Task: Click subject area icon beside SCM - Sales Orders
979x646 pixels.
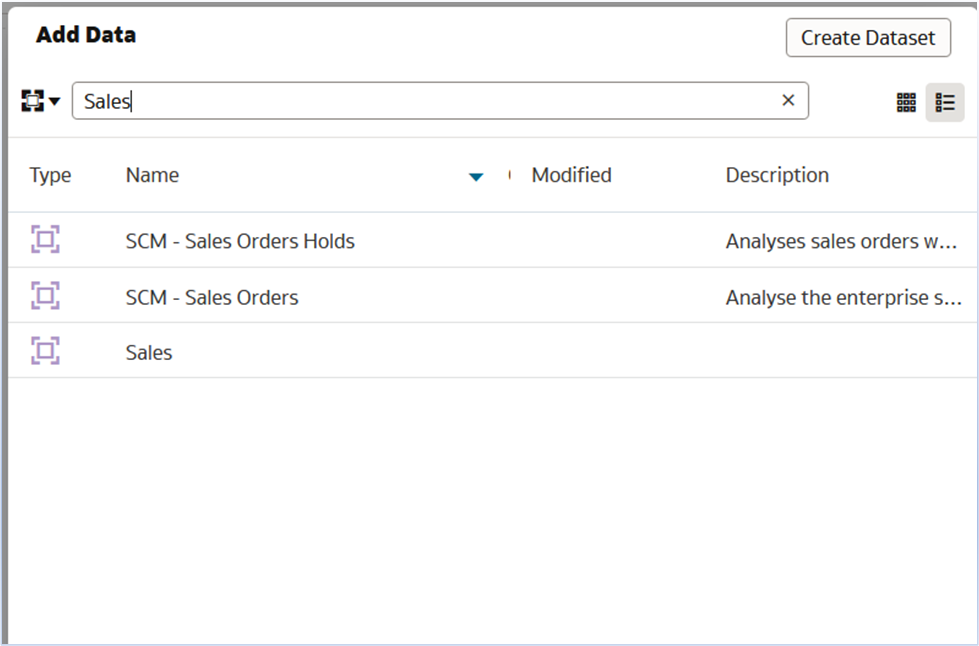Action: [44, 296]
